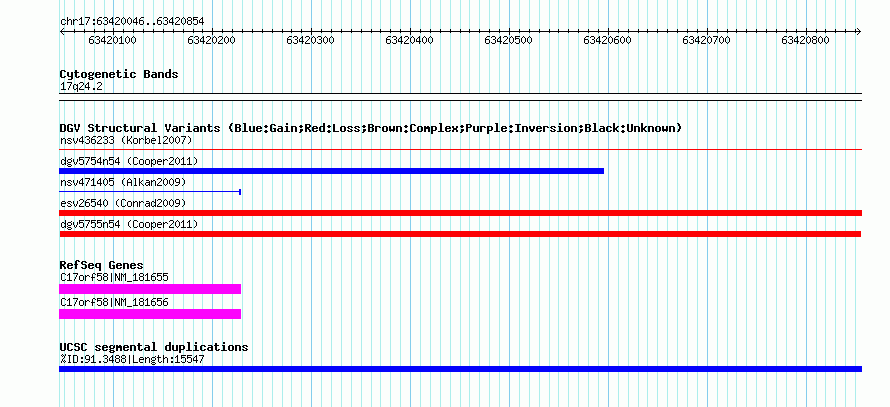
Task: Click the thin blue nsv471405 variant line
Action: [x=150, y=192]
